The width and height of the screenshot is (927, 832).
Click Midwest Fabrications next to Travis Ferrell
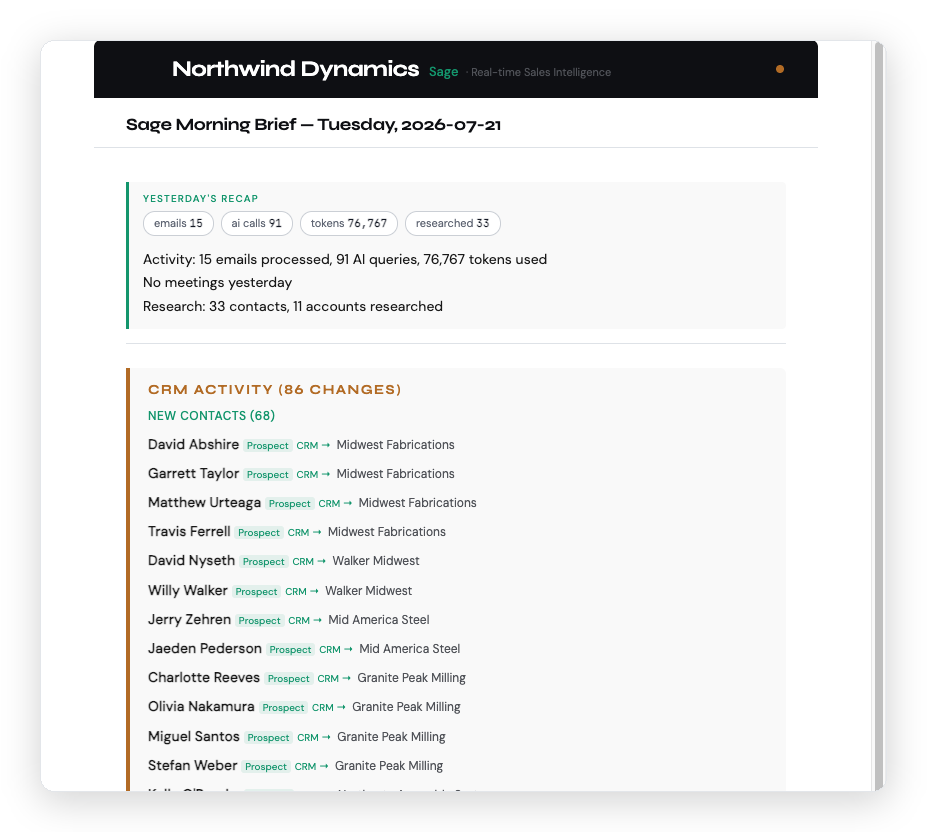pos(387,532)
